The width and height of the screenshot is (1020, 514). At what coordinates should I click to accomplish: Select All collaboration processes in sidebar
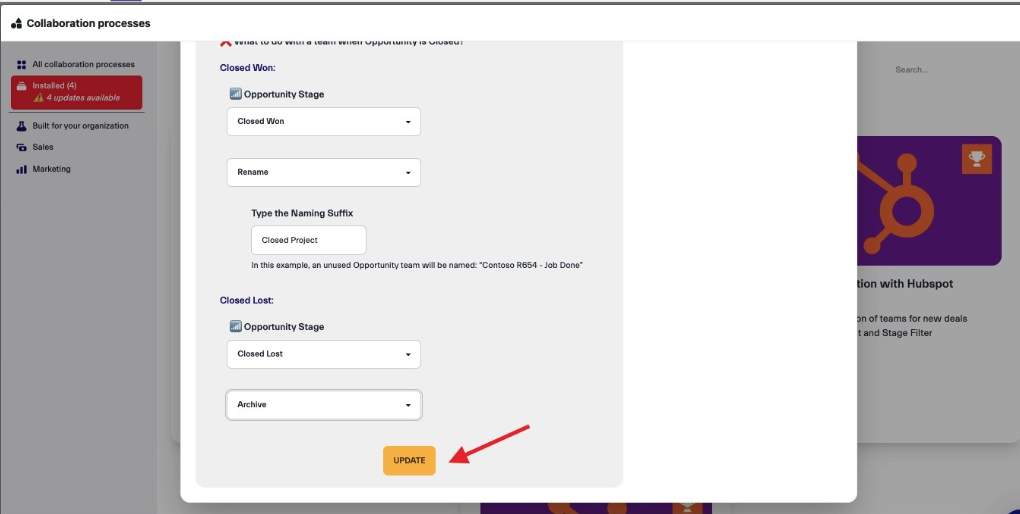(x=83, y=64)
